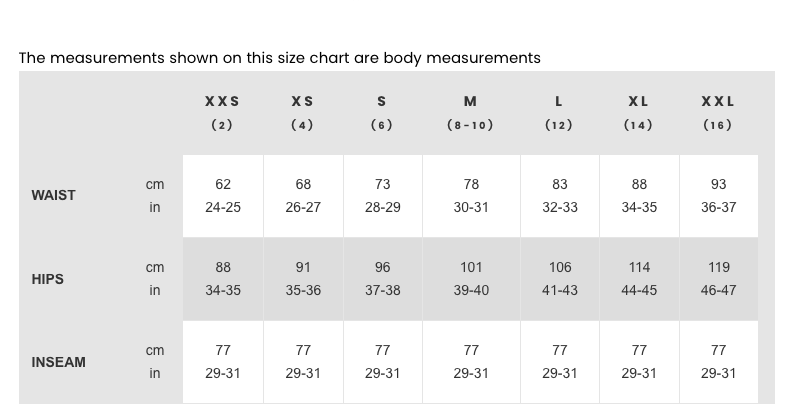Click the INSEAM row label
The width and height of the screenshot is (793, 418).
[x=58, y=362]
